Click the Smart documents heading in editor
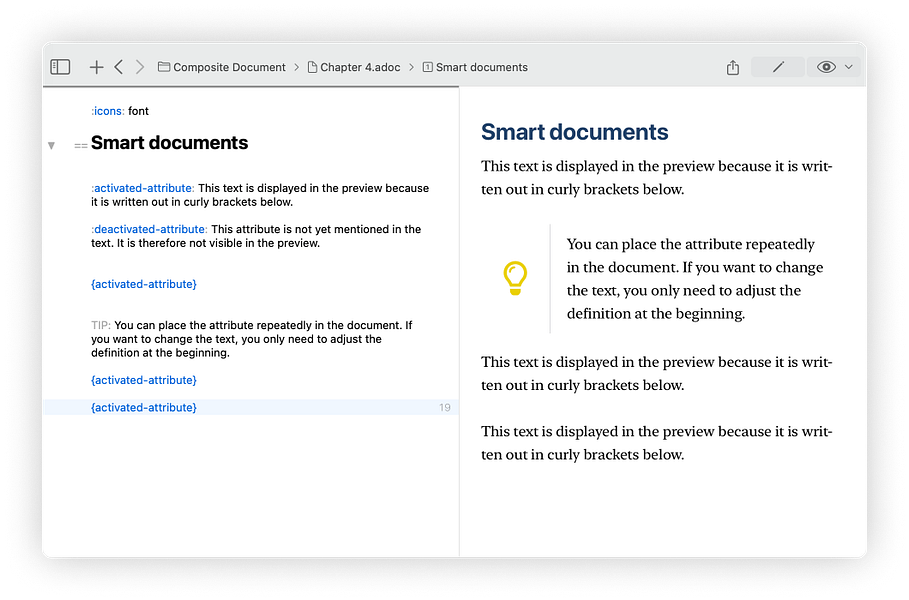This screenshot has height=600, width=909. click(x=169, y=143)
